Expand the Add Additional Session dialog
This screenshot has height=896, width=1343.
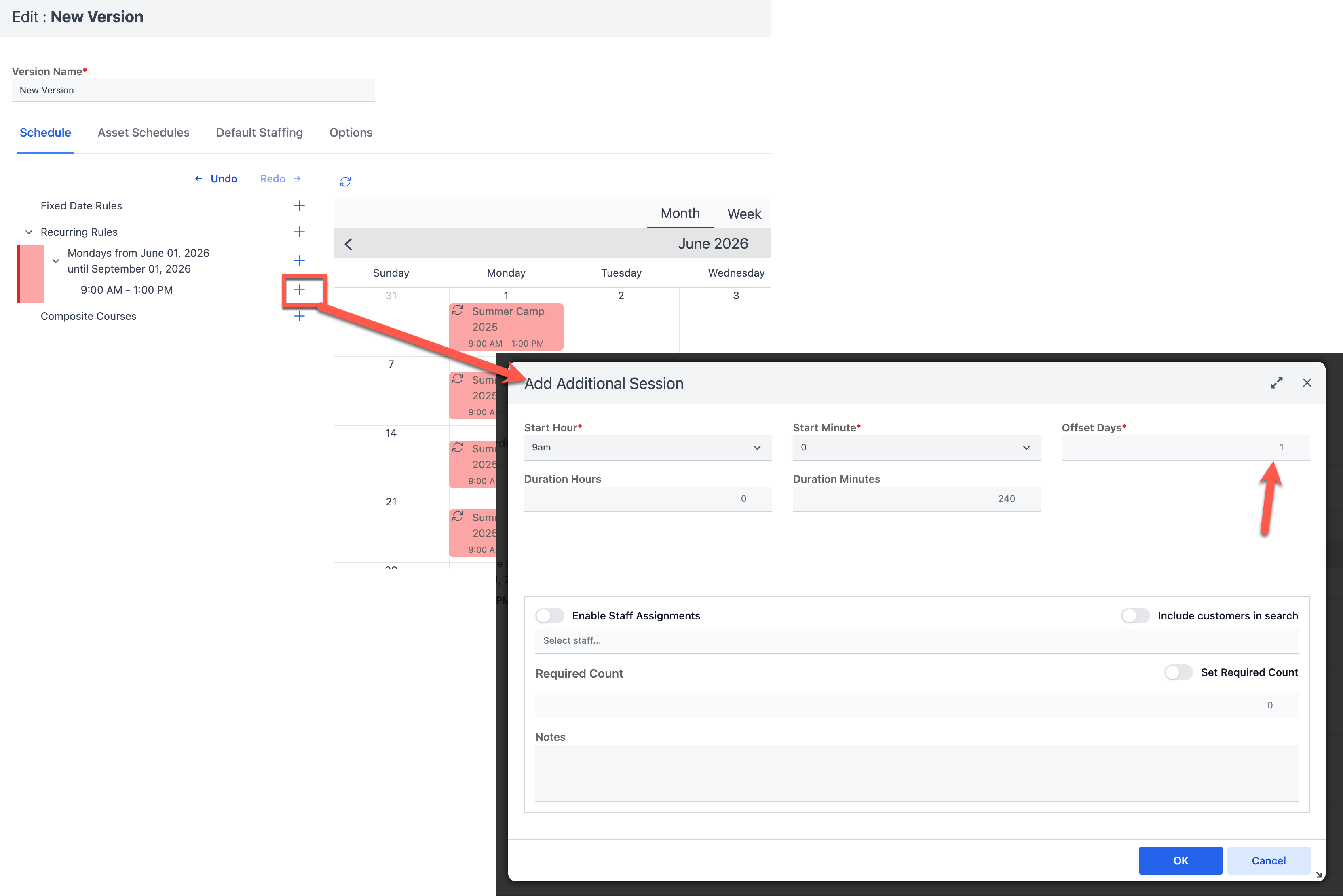(x=1276, y=383)
